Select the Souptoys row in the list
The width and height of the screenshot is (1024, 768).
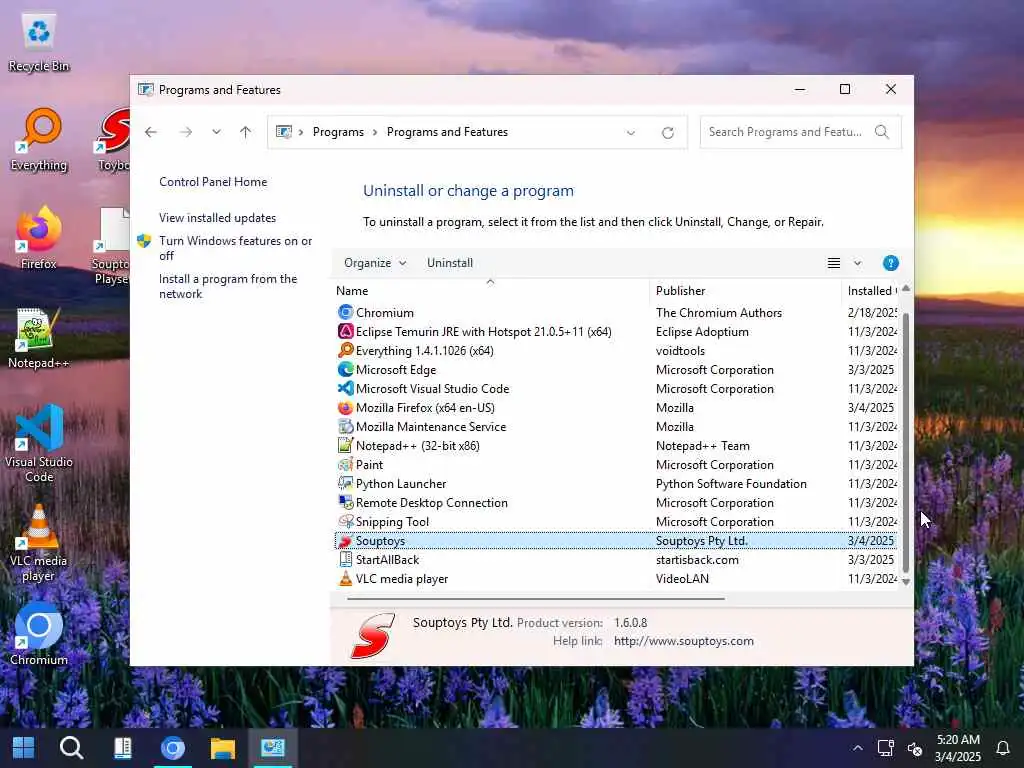(615, 541)
